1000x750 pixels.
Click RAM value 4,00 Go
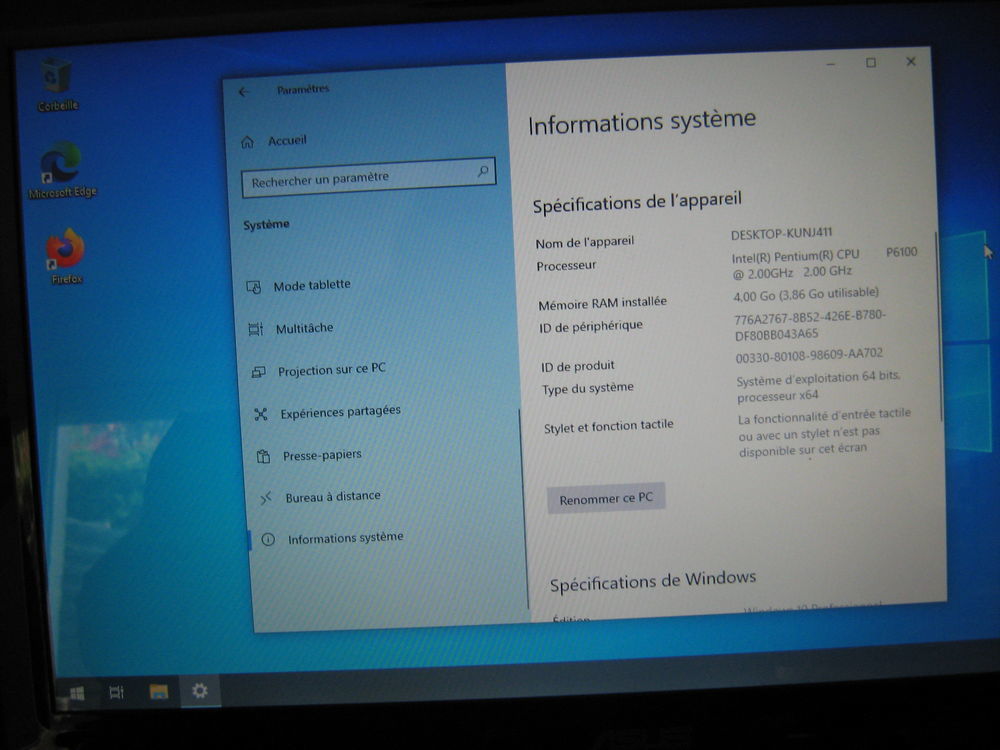[x=806, y=294]
